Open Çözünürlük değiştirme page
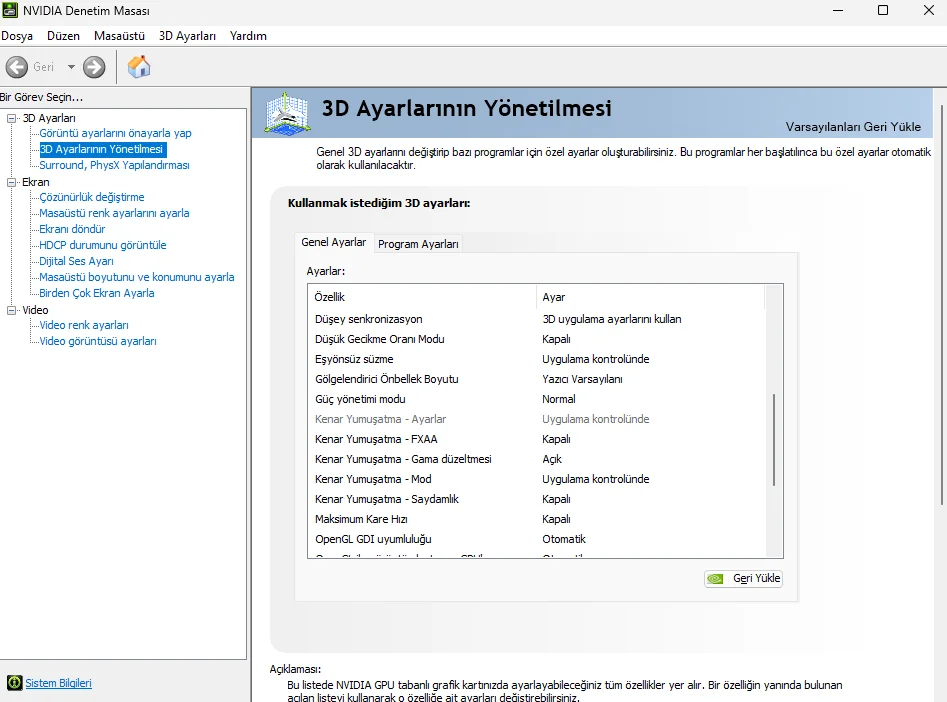The height and width of the screenshot is (702, 947). [x=92, y=198]
